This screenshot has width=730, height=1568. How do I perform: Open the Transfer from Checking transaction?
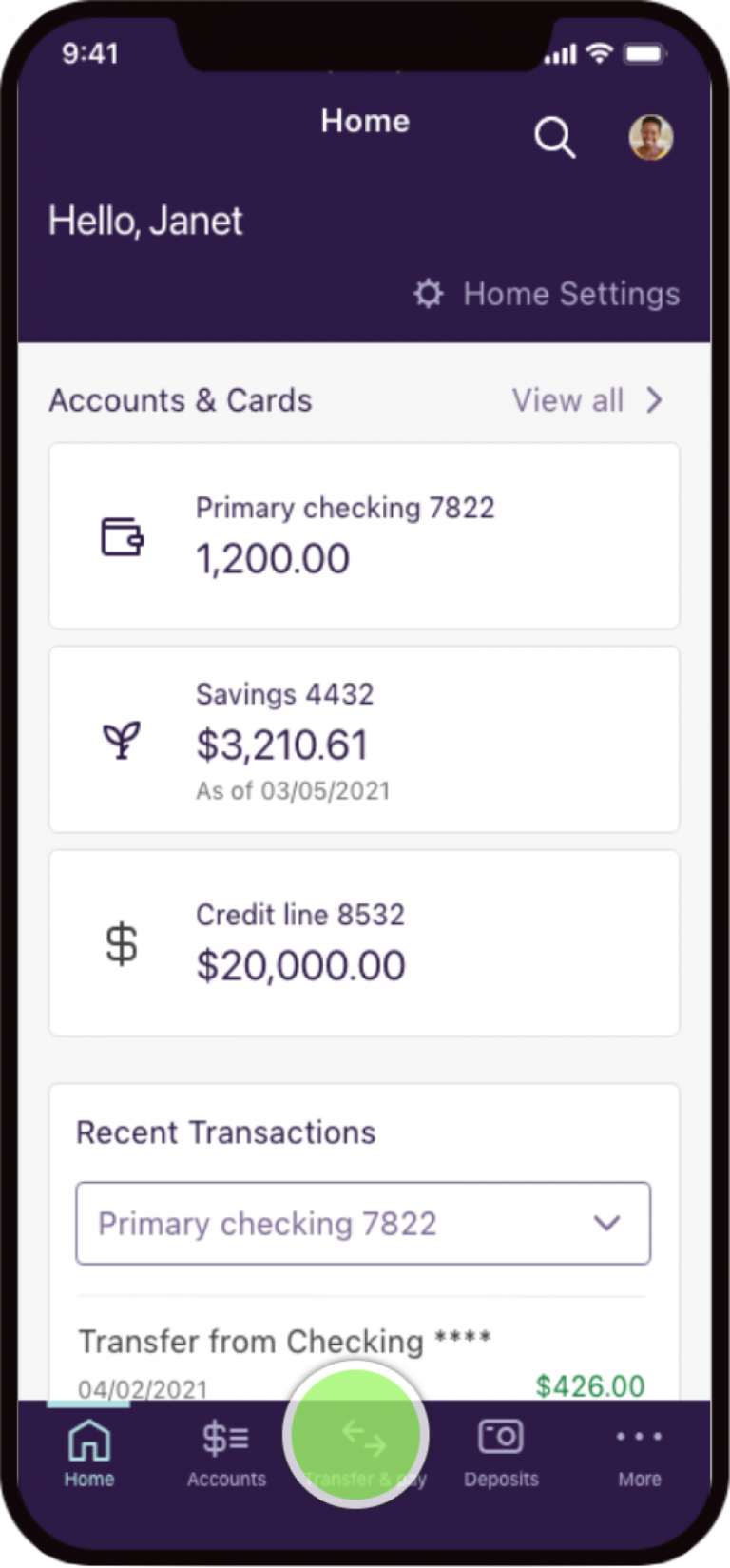tap(285, 1342)
